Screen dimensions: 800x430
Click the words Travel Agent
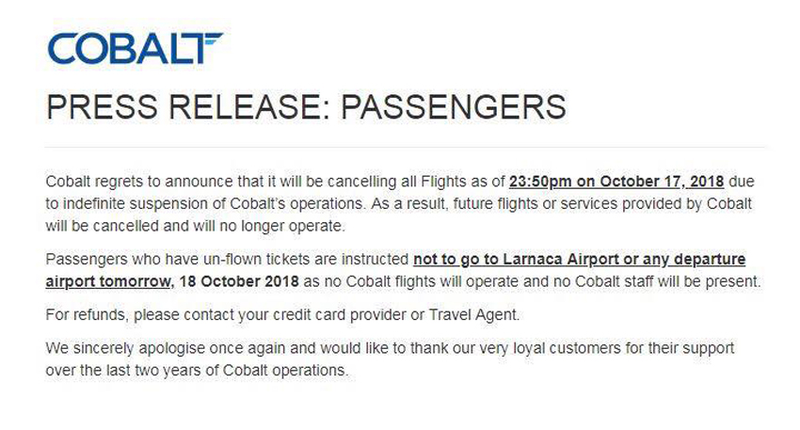coord(473,315)
